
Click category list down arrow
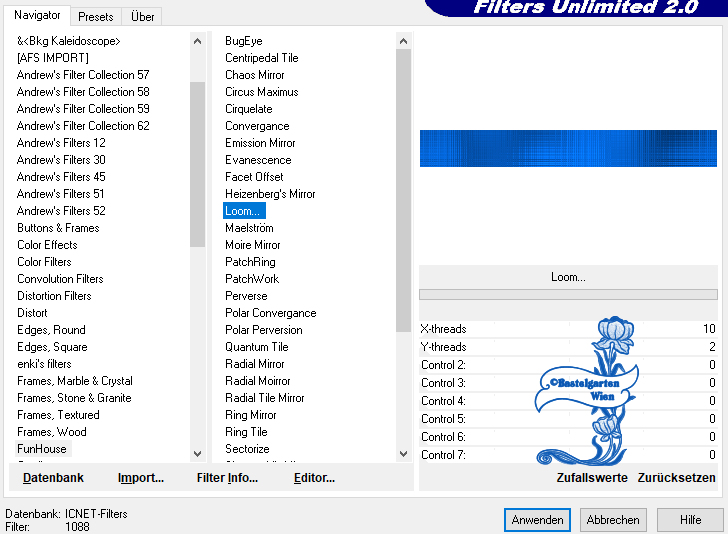[197, 454]
